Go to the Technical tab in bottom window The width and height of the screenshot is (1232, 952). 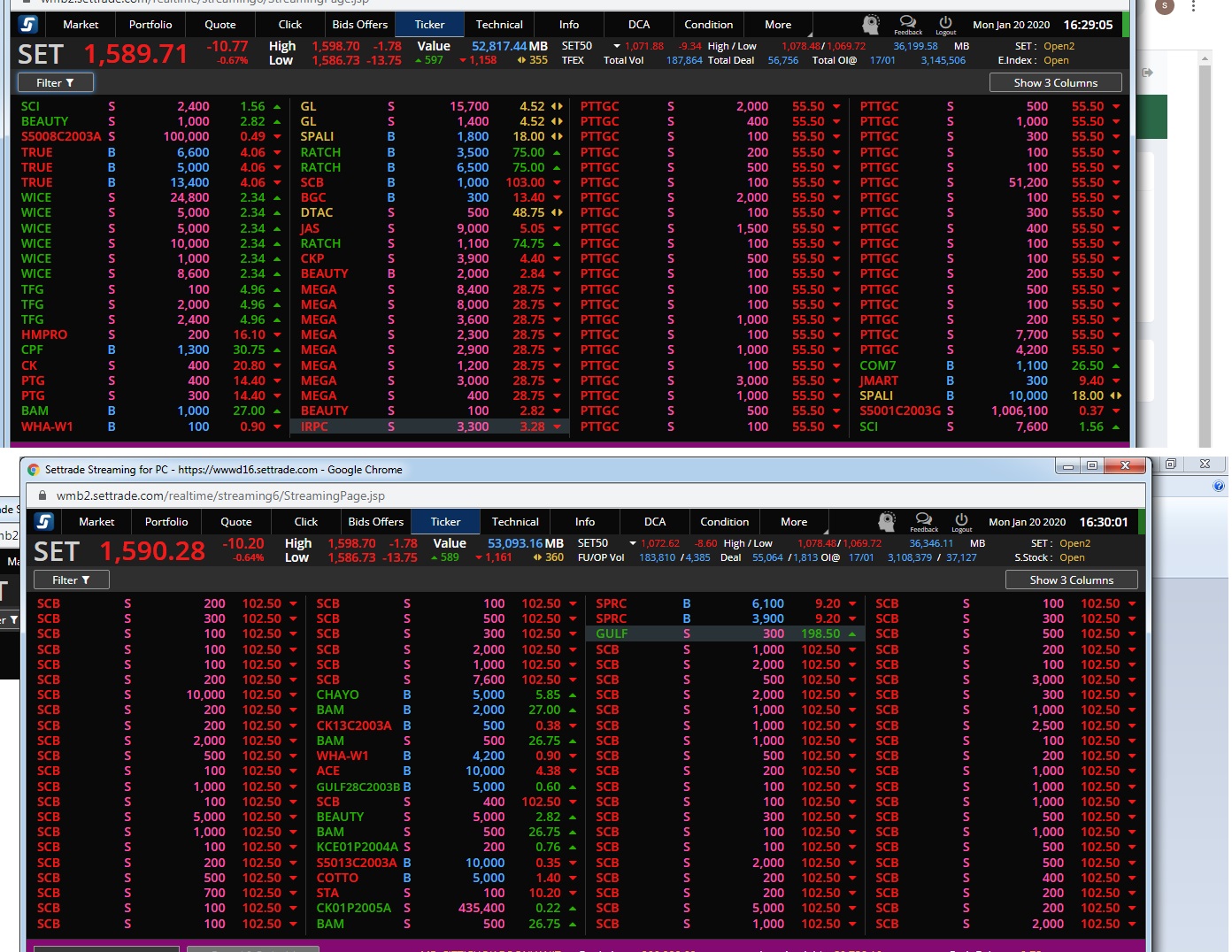[515, 522]
